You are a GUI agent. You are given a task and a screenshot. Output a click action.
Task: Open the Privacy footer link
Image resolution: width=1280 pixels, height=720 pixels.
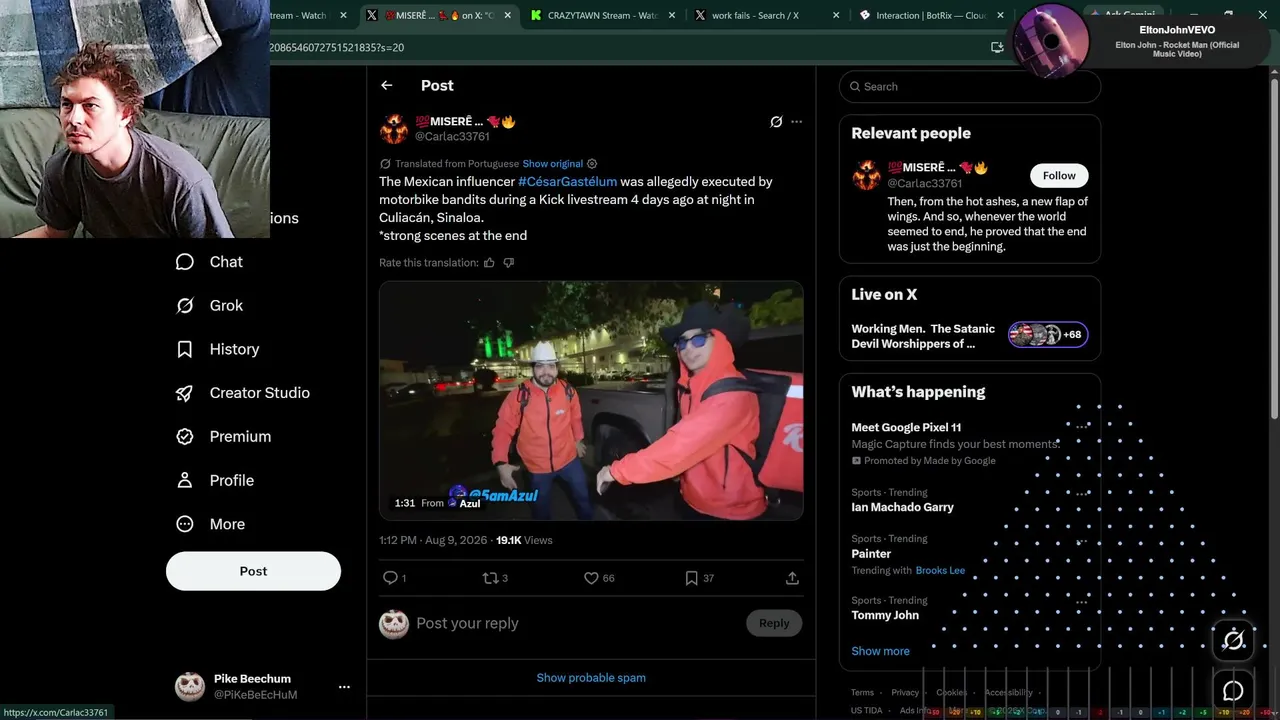pos(905,692)
